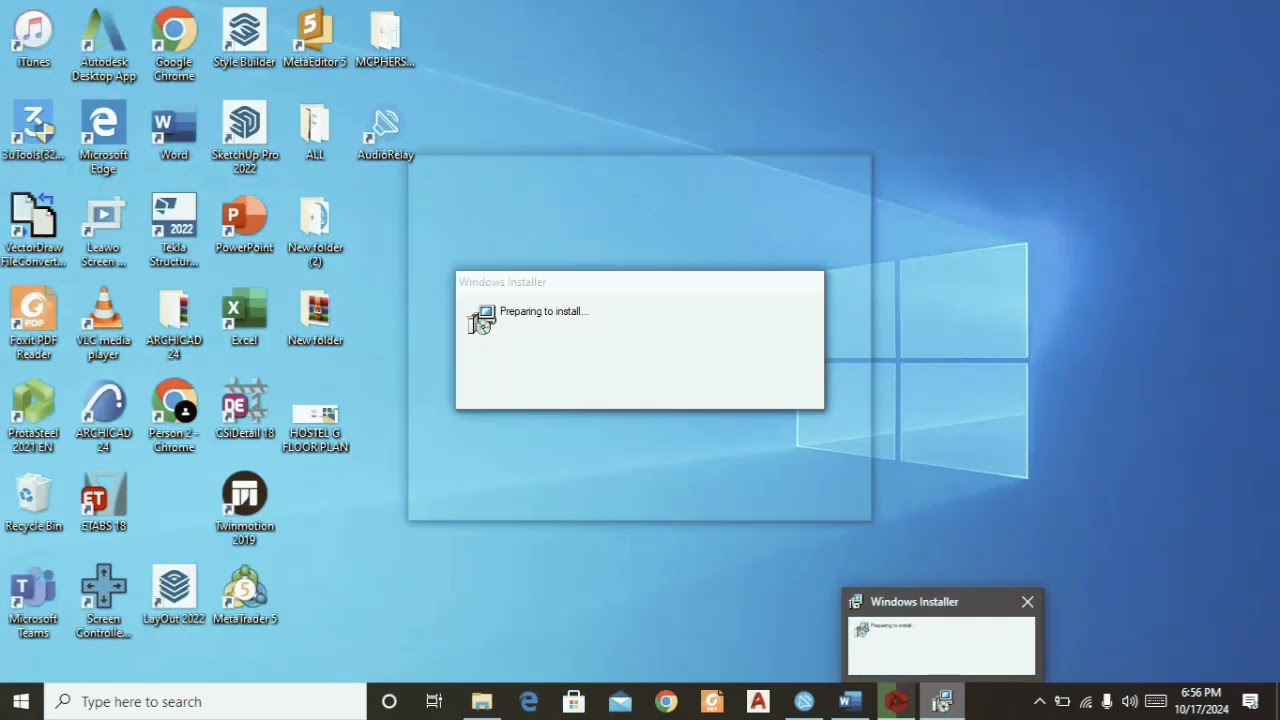Launch Edge from the taskbar
This screenshot has height=720, width=1280.
(528, 701)
